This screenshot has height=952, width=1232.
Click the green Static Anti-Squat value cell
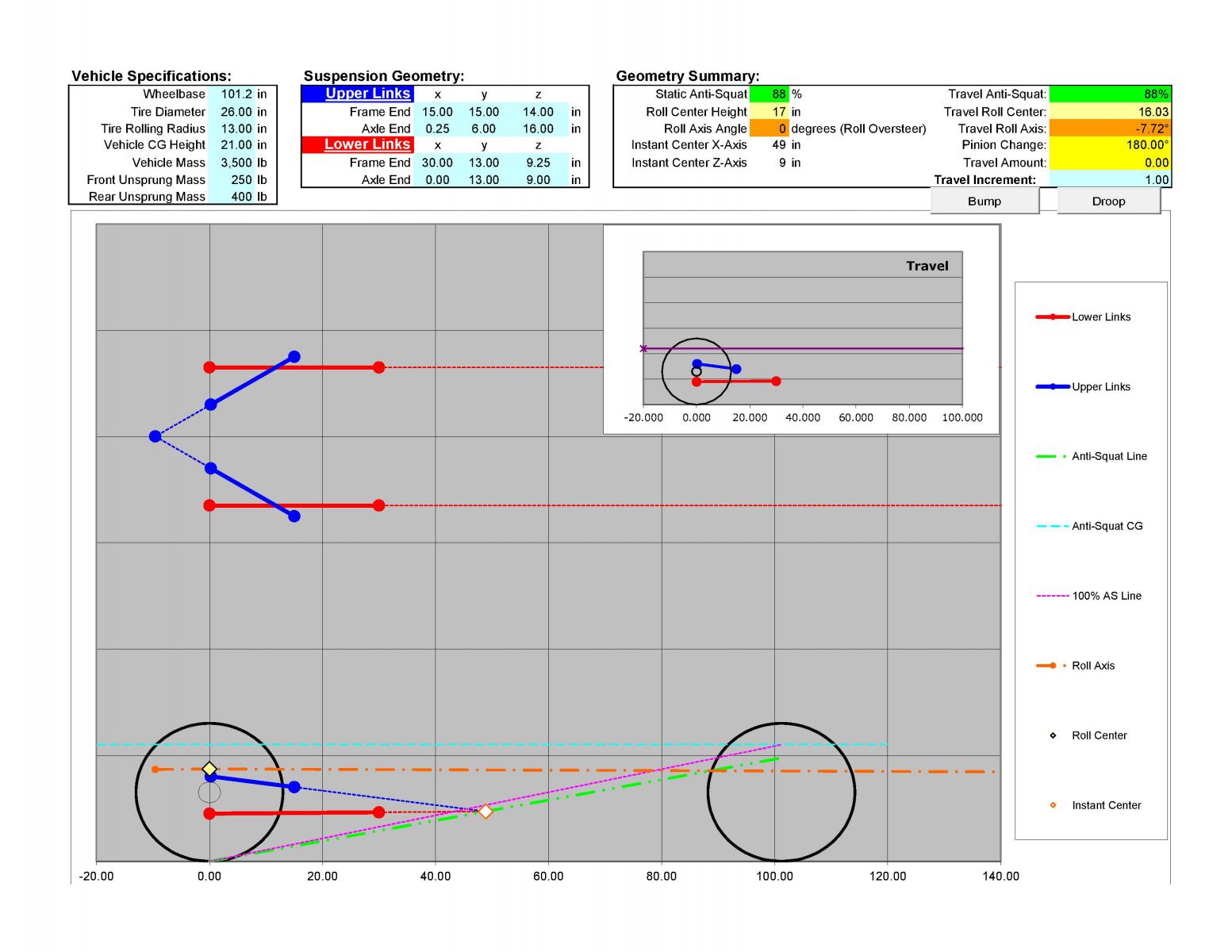pyautogui.click(x=769, y=94)
